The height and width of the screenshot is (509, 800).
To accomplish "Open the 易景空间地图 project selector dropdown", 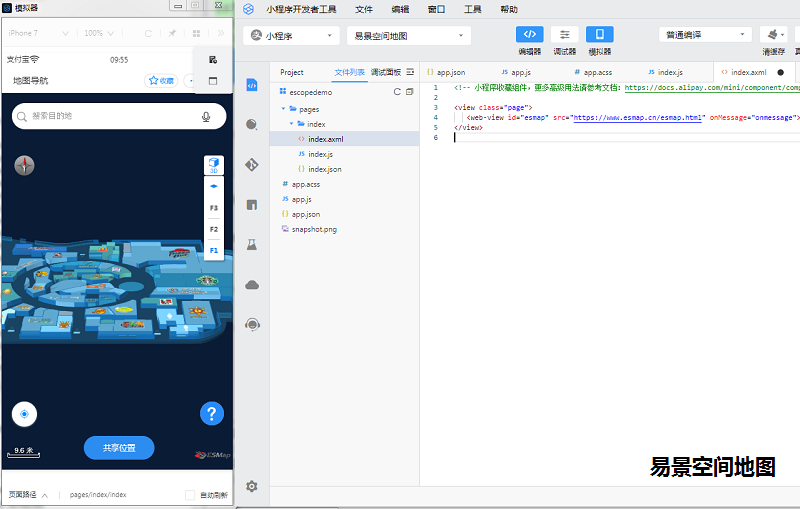I will pos(409,36).
